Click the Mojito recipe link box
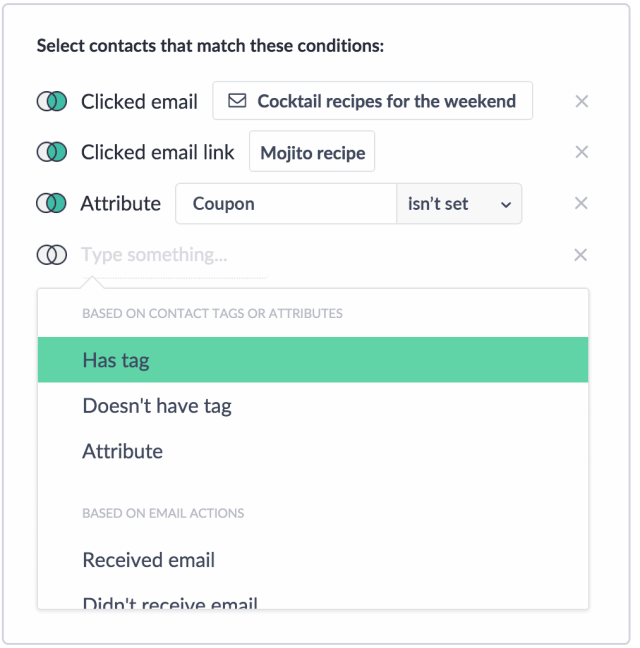 click(x=312, y=151)
